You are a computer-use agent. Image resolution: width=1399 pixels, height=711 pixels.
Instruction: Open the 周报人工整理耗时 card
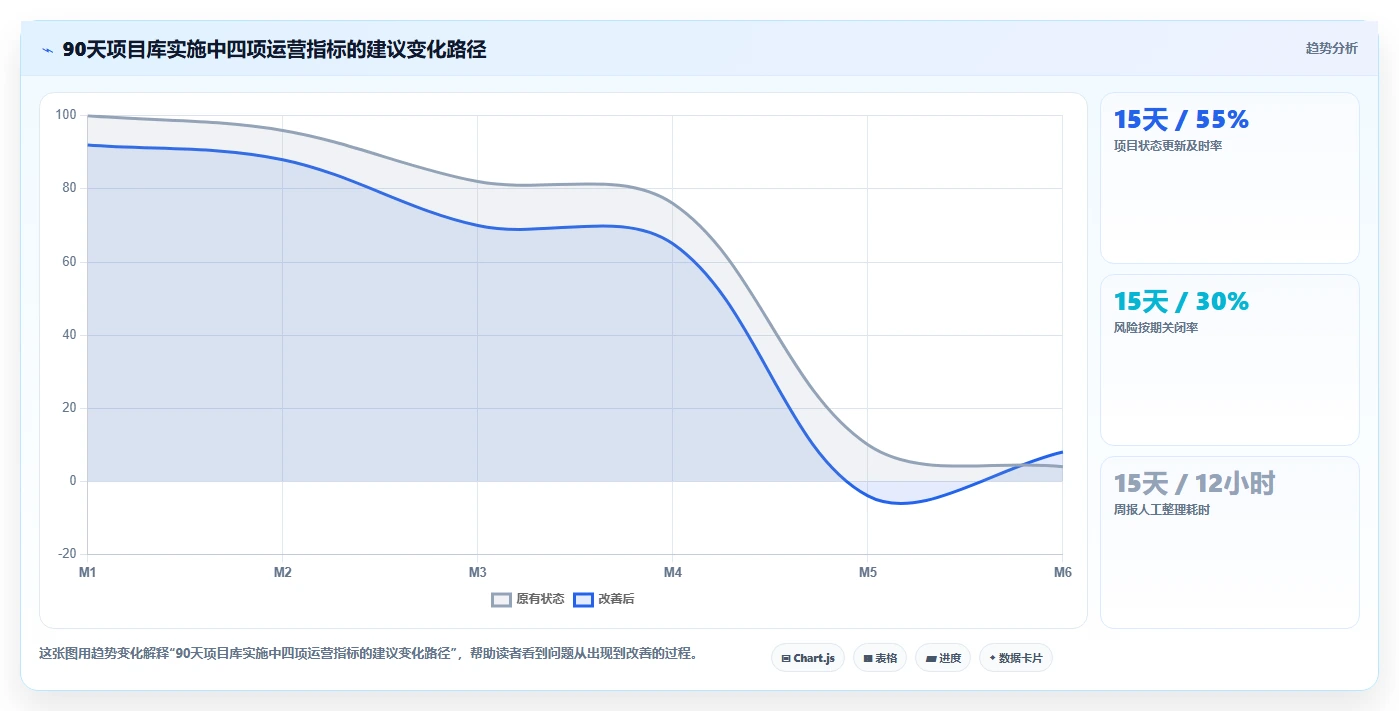(1230, 542)
